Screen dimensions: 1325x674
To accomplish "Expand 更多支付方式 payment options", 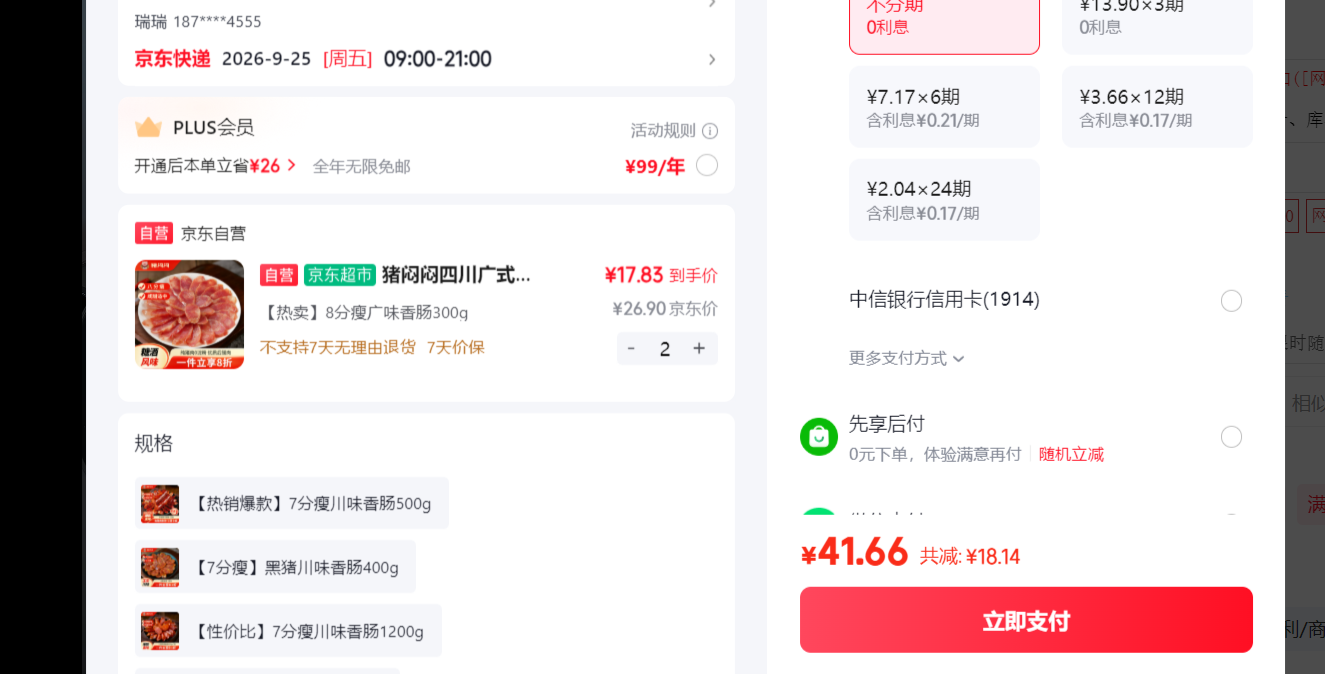I will click(907, 358).
